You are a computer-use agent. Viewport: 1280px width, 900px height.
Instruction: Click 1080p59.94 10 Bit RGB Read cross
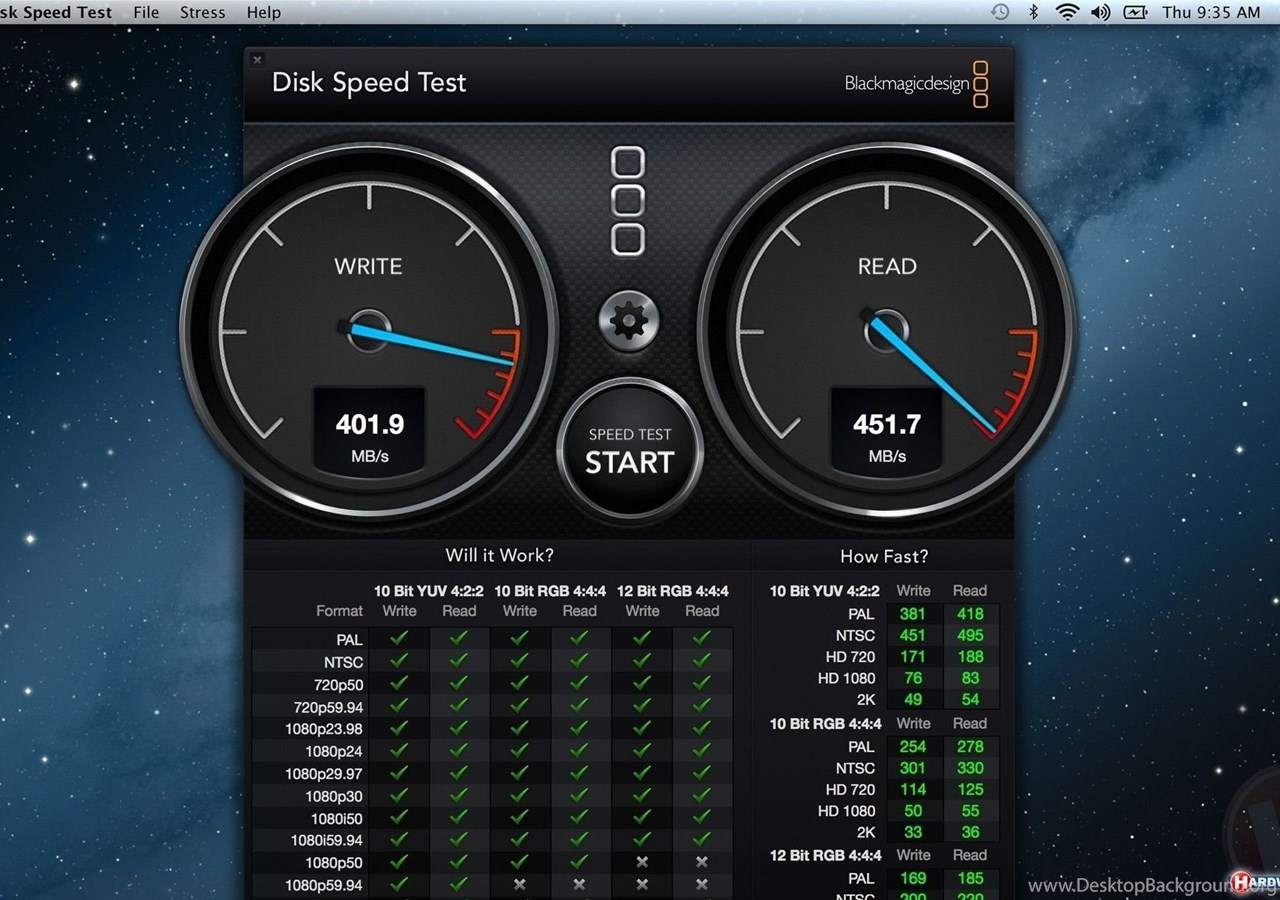click(x=579, y=885)
